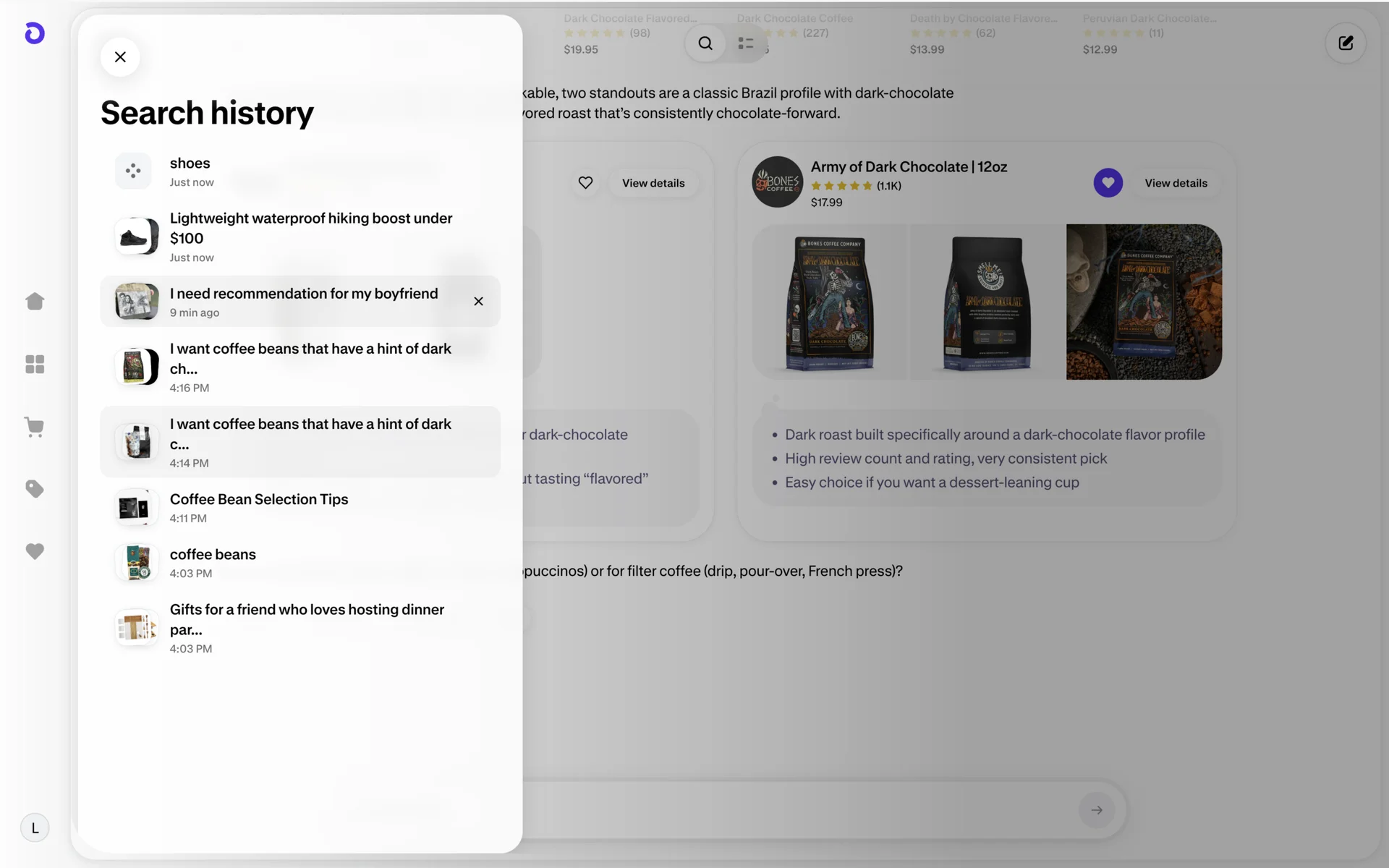Click the purple app logo
Screen dimensions: 1389x868
point(35,33)
